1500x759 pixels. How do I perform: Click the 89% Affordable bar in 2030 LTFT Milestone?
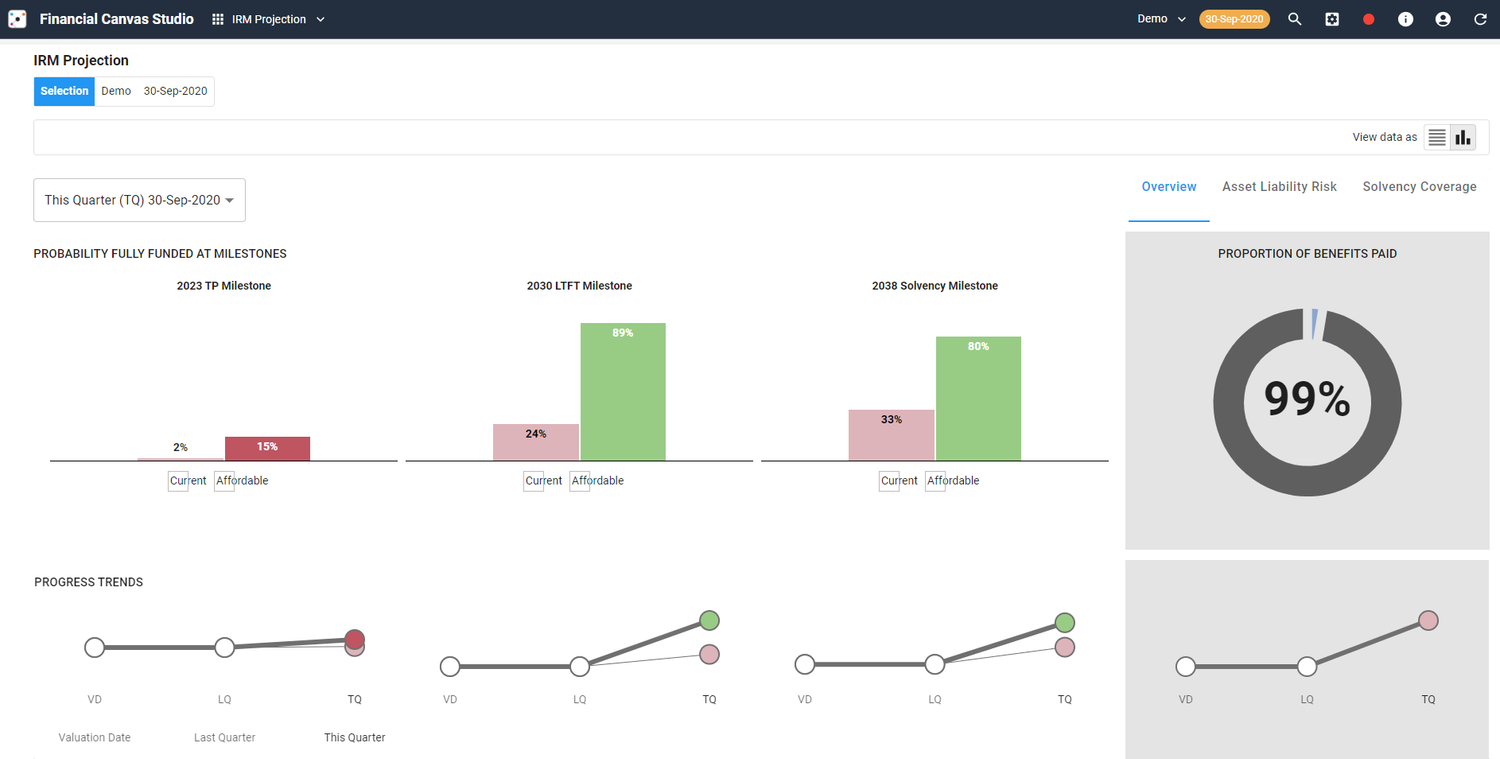point(623,391)
